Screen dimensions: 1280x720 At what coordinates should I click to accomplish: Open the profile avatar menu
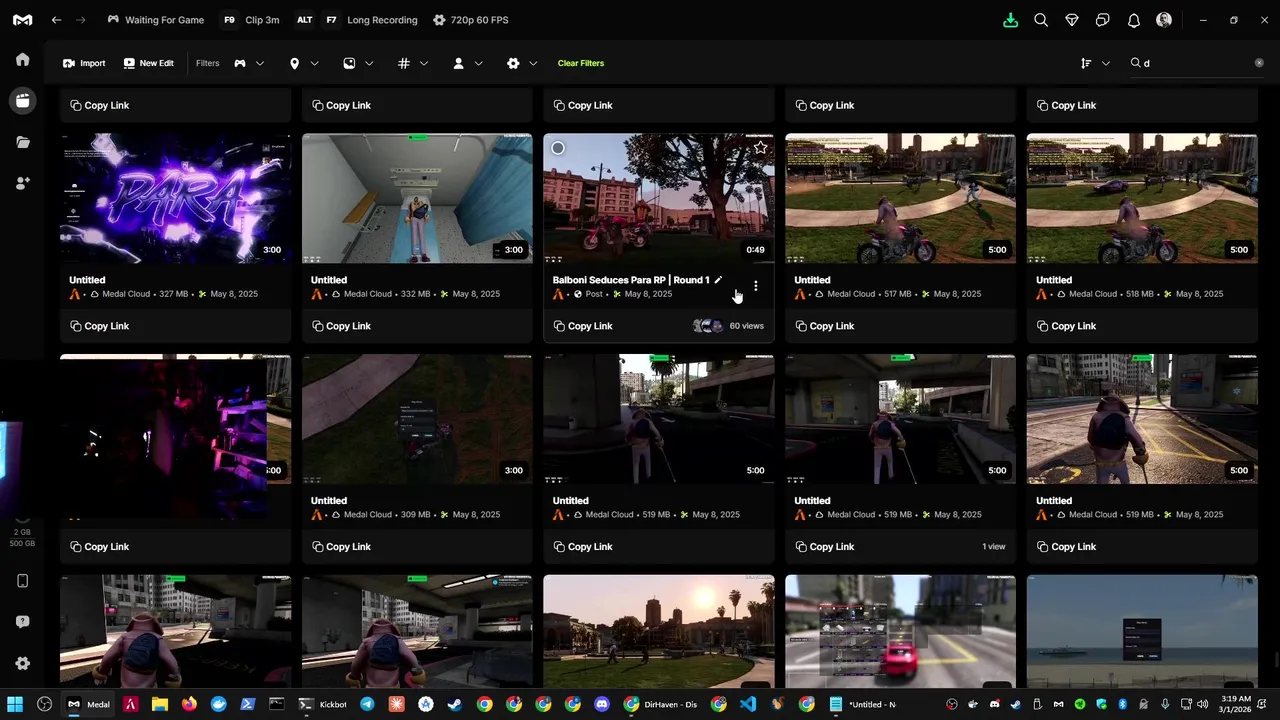click(1164, 20)
